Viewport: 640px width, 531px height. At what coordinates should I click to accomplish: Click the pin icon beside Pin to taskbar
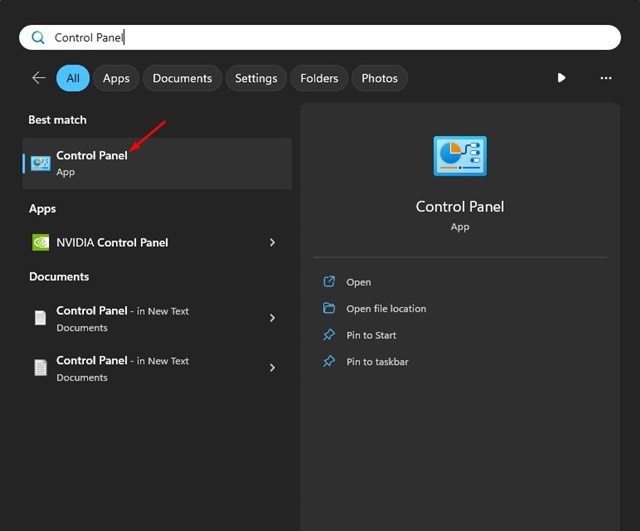tap(329, 361)
